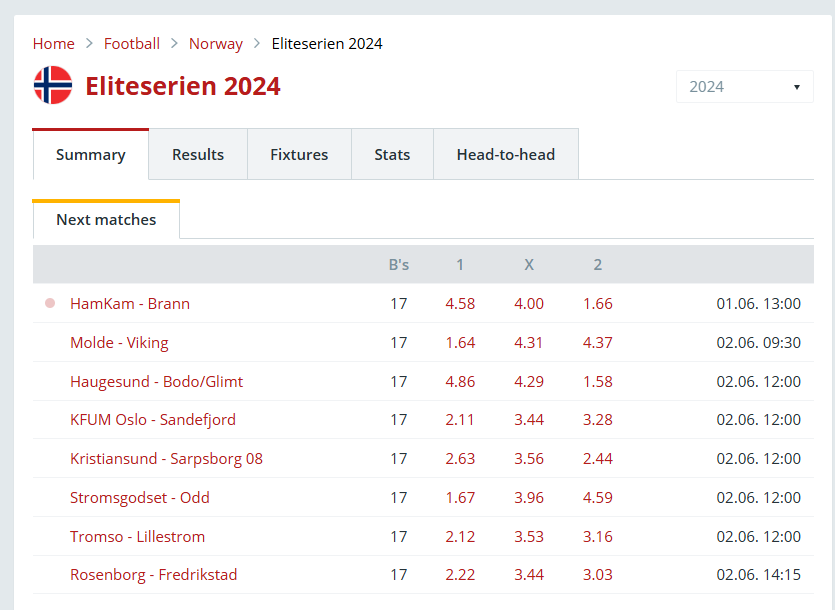
Task: Click the Norway flag icon
Action: pyautogui.click(x=53, y=85)
